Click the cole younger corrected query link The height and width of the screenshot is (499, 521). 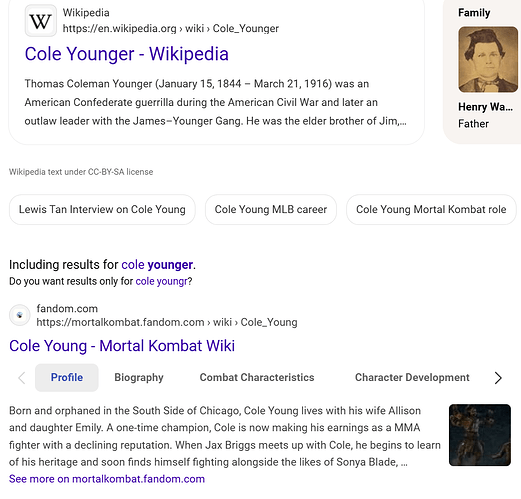(157, 265)
